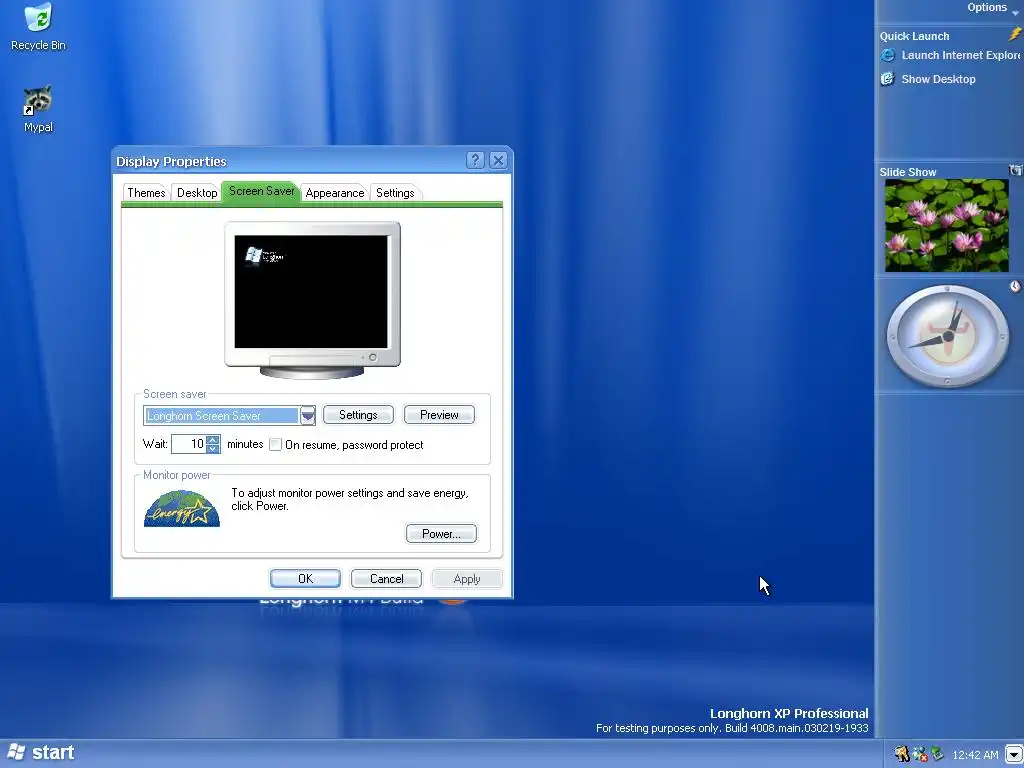The image size is (1024, 768).
Task: Click the Quick Launch tile header
Action: (914, 36)
